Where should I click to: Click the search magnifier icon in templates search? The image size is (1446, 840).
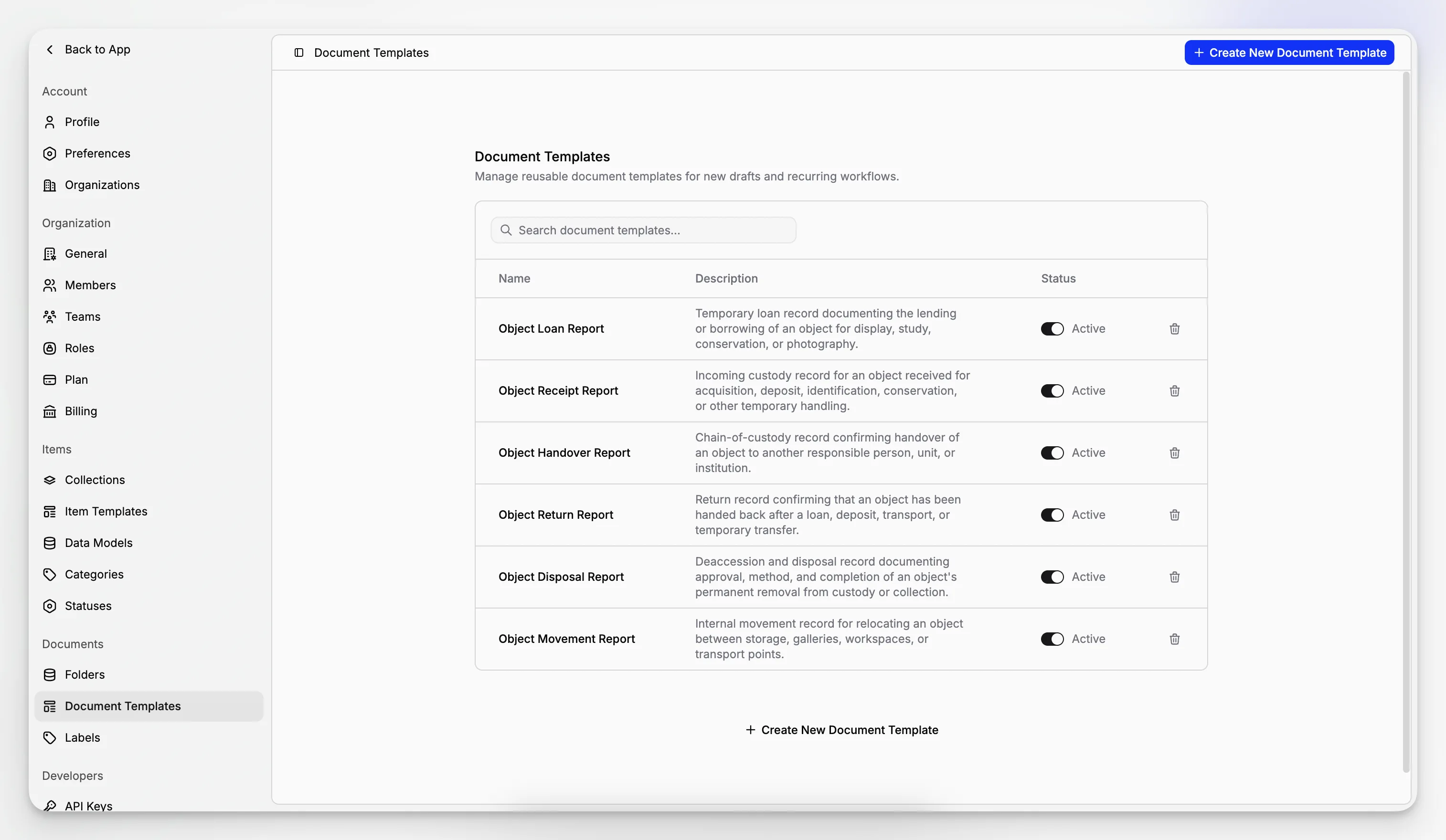[x=506, y=231]
